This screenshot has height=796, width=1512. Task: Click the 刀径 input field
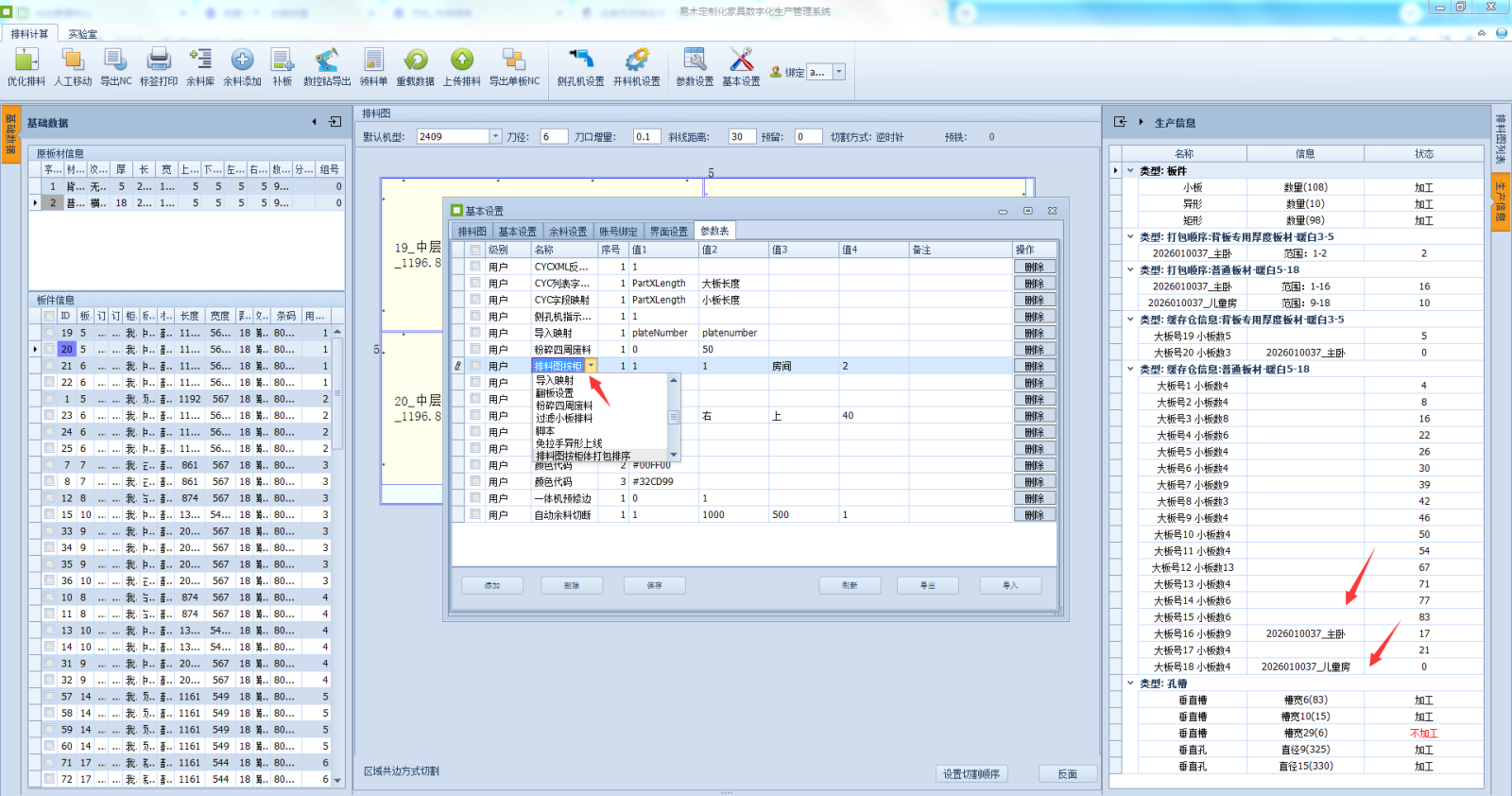pos(553,137)
